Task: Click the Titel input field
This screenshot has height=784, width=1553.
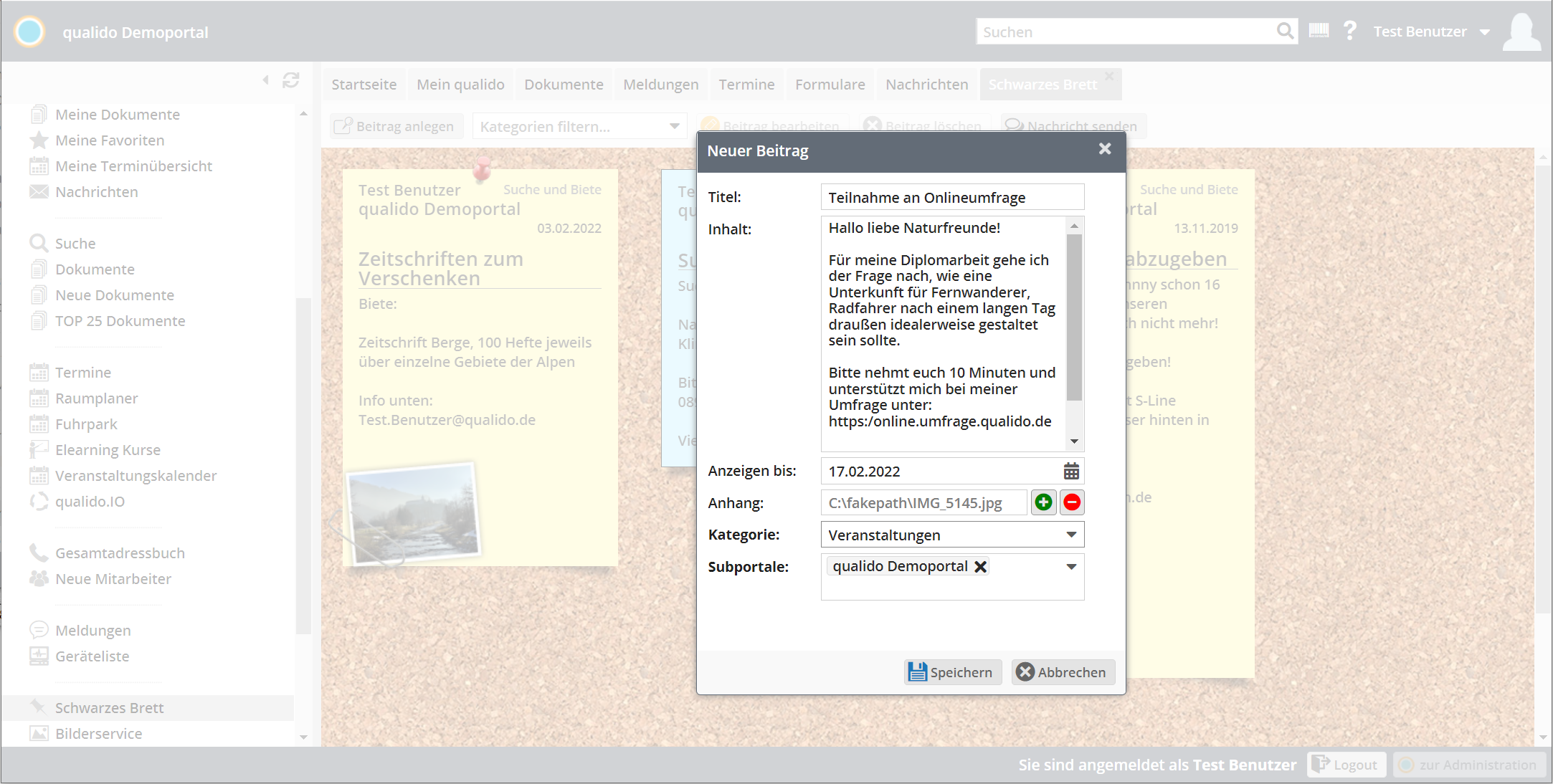Action: [951, 197]
